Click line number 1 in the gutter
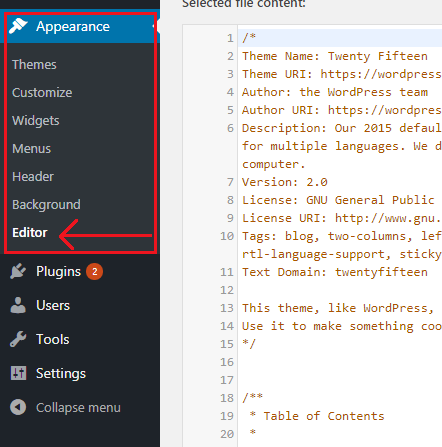 tap(230, 38)
